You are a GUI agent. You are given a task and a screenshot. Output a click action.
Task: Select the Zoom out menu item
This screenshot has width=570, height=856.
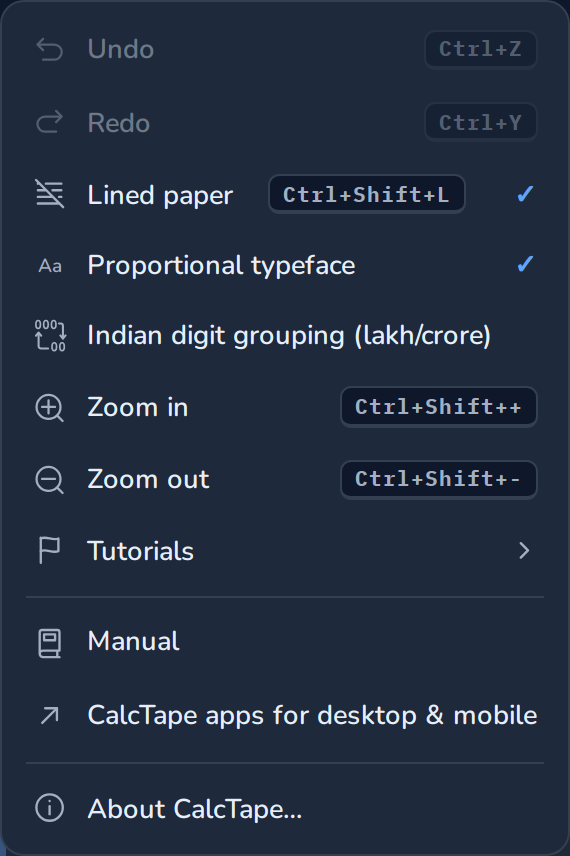pyautogui.click(x=285, y=479)
